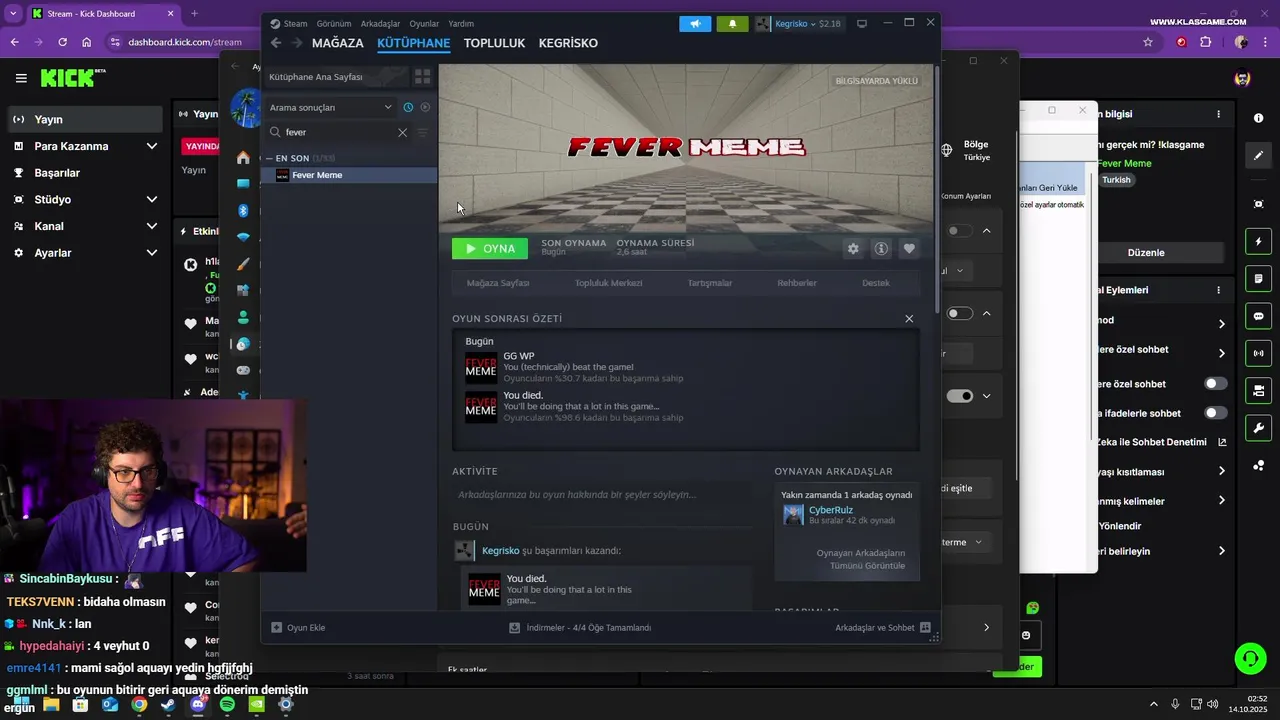1280x720 pixels.
Task: Open Network Wi-Fi settings sidebar icon
Action: pos(243,237)
